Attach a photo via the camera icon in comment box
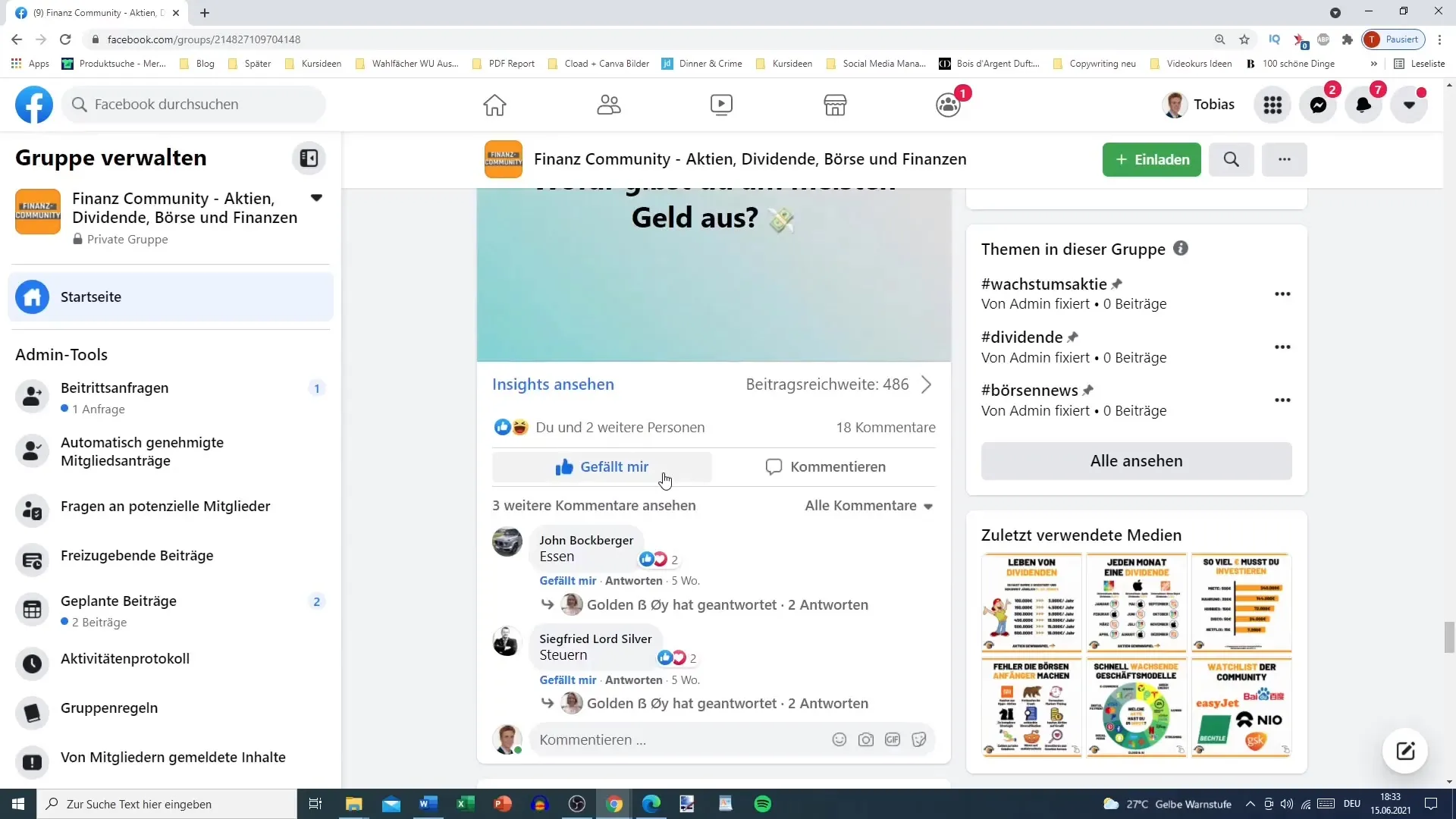The width and height of the screenshot is (1456, 819). [865, 740]
